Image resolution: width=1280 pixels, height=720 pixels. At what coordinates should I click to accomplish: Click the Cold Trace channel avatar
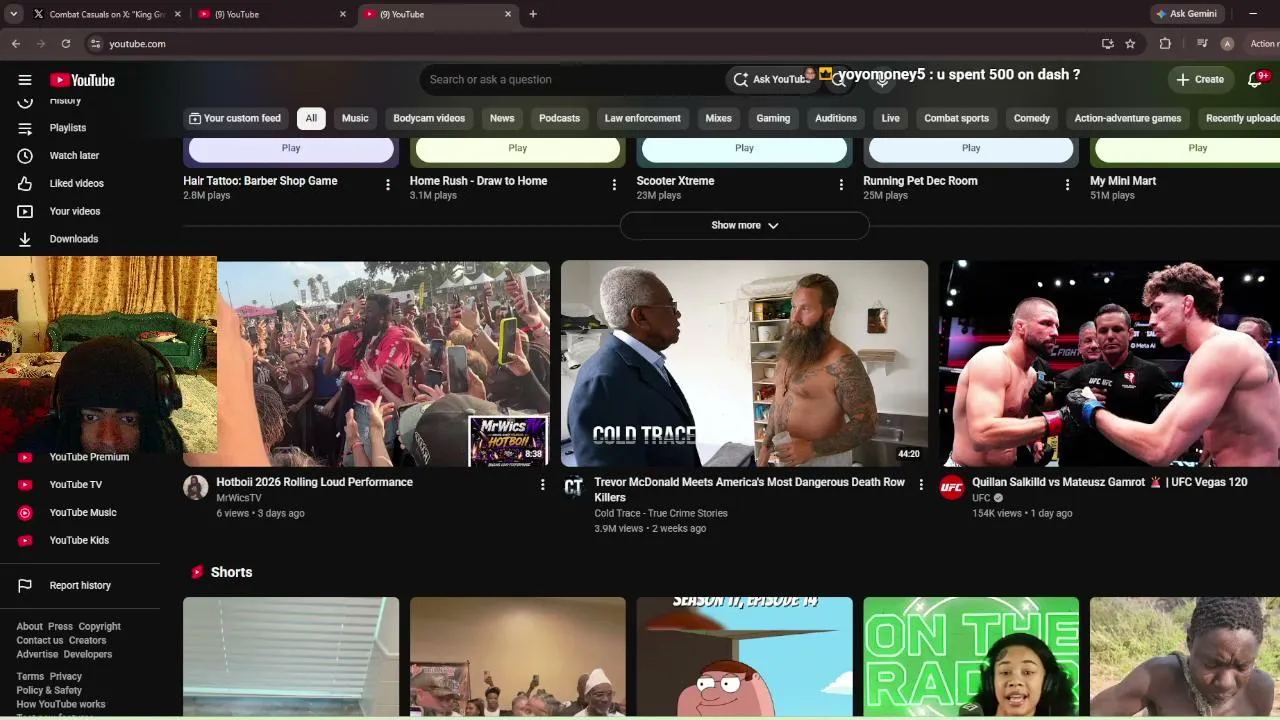[x=573, y=487]
